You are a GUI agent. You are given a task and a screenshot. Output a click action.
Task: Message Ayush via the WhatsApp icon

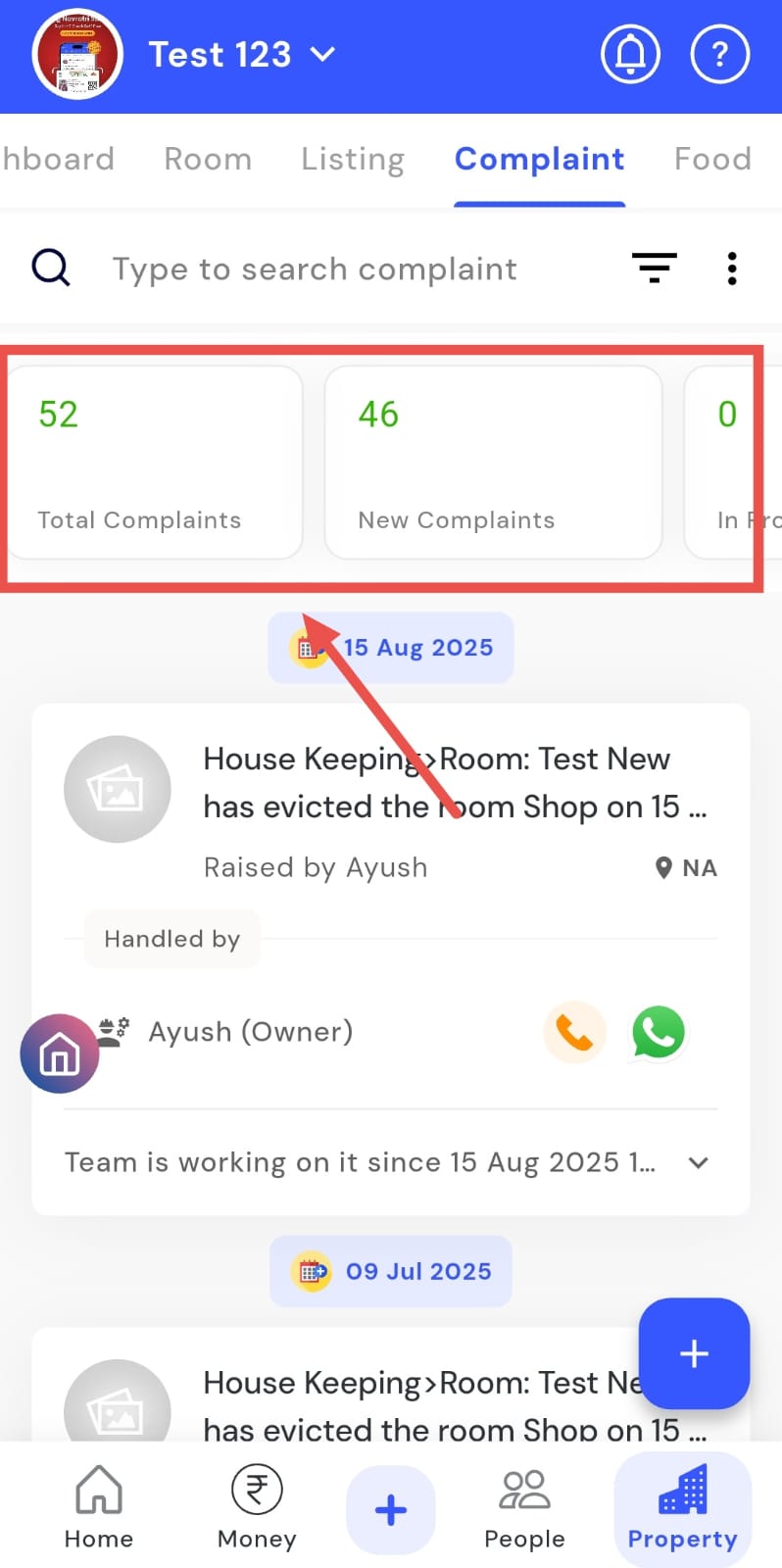pos(659,1032)
